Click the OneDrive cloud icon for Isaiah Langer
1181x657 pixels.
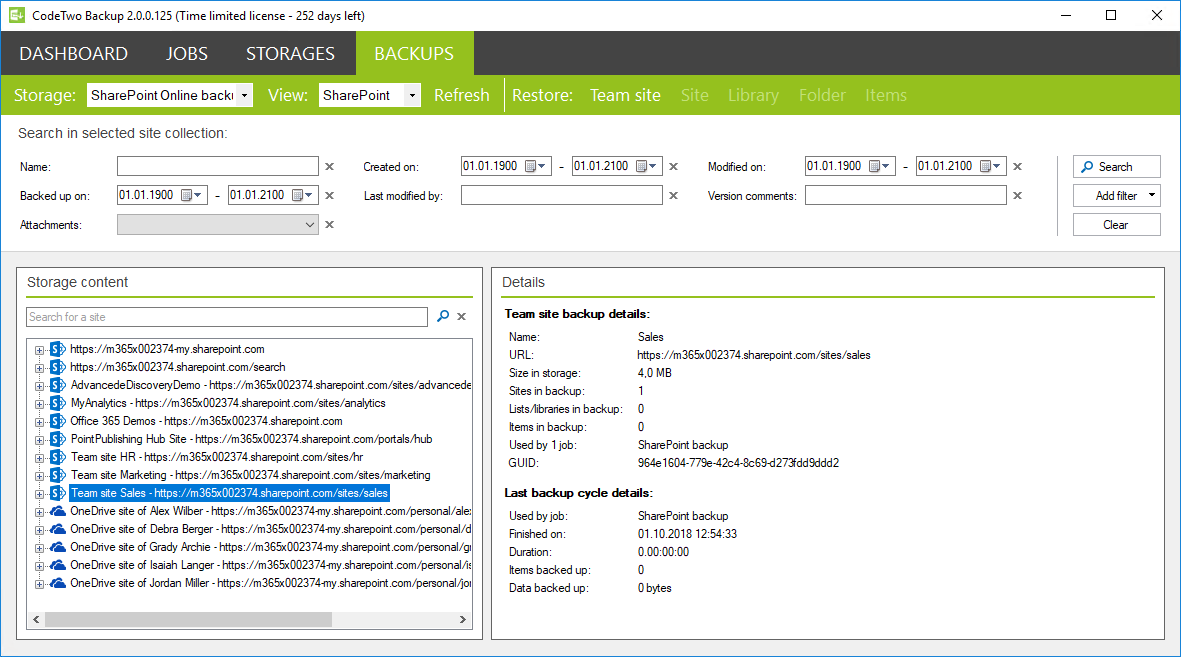[58, 565]
